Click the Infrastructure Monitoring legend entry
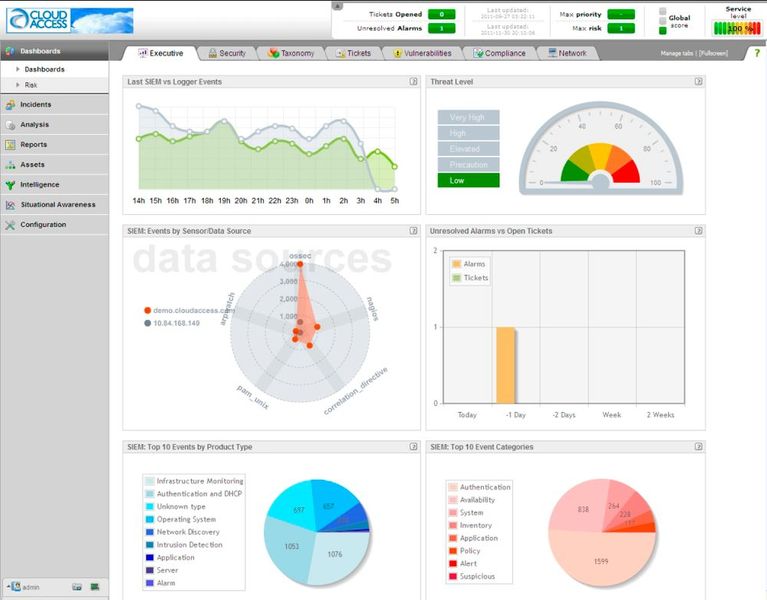The width and height of the screenshot is (767, 600). [195, 481]
